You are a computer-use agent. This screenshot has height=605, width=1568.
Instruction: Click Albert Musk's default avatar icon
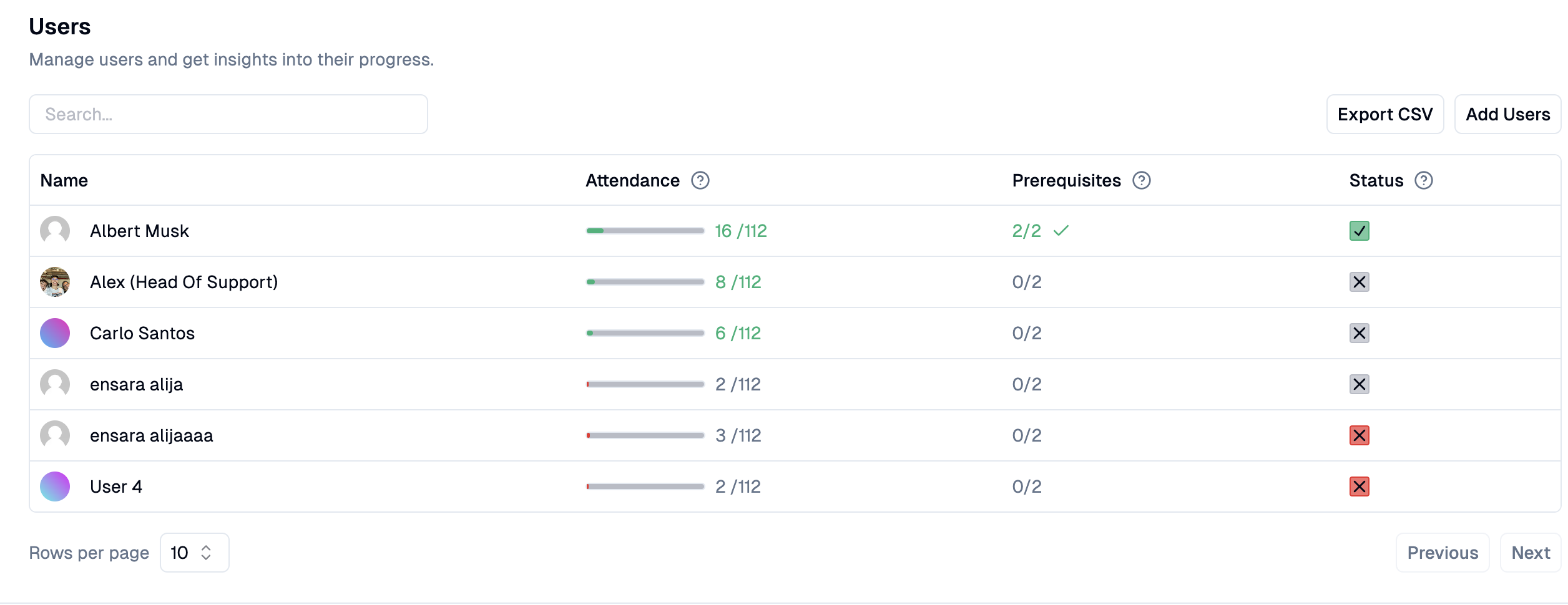pos(55,231)
